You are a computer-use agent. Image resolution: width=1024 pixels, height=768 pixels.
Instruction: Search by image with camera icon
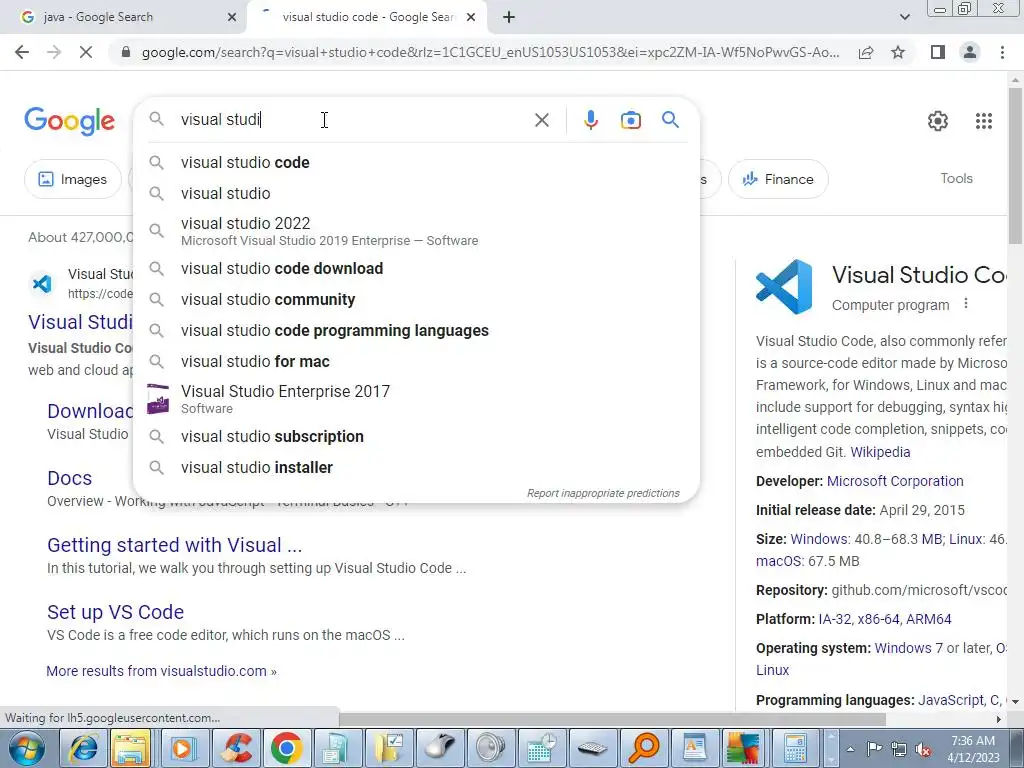(631, 120)
